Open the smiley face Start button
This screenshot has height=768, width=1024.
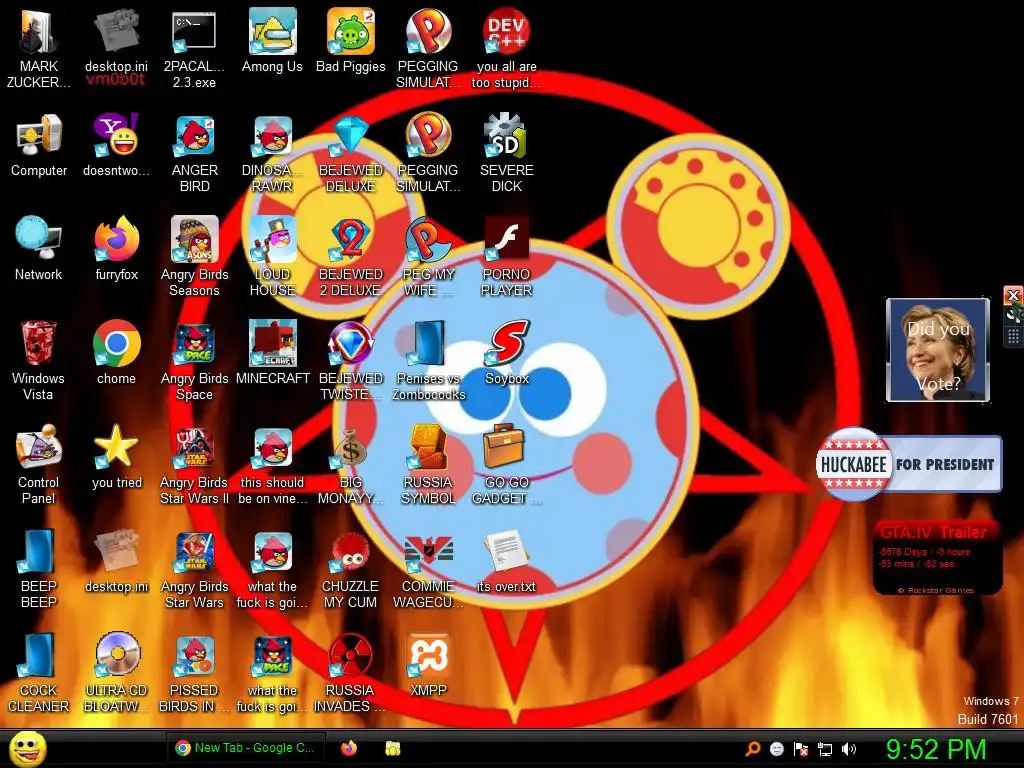tap(28, 748)
